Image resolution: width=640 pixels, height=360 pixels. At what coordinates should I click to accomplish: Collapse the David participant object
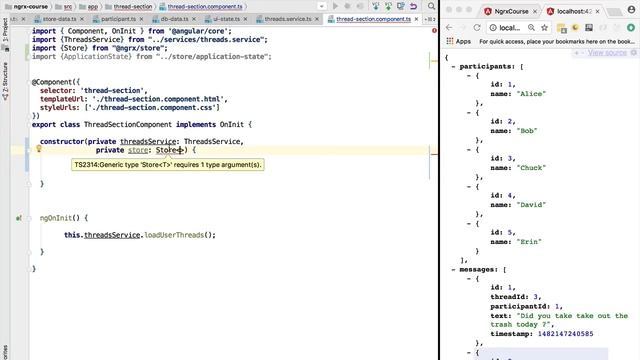(469, 187)
